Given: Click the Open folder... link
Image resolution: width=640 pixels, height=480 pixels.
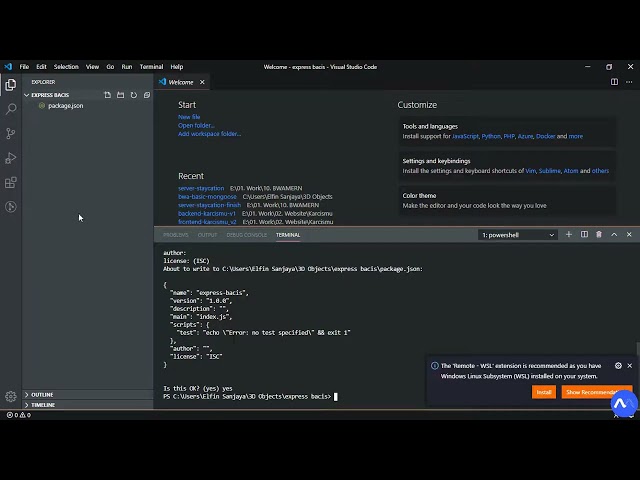Looking at the screenshot, I should pos(196,125).
